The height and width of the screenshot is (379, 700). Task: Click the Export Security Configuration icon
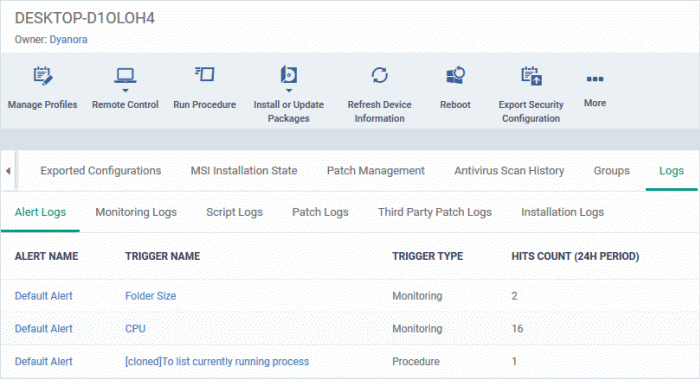531,76
